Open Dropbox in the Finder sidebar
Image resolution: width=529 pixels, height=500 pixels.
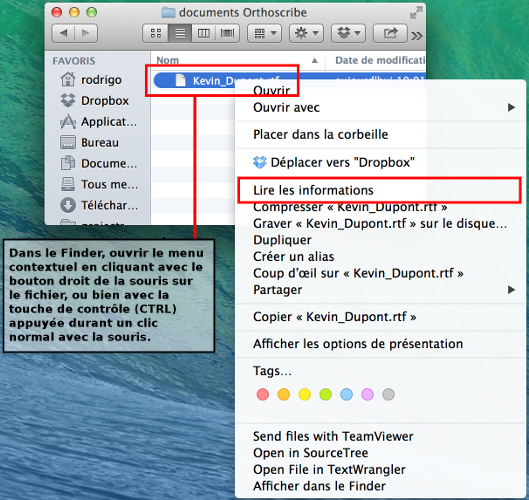tap(94, 101)
